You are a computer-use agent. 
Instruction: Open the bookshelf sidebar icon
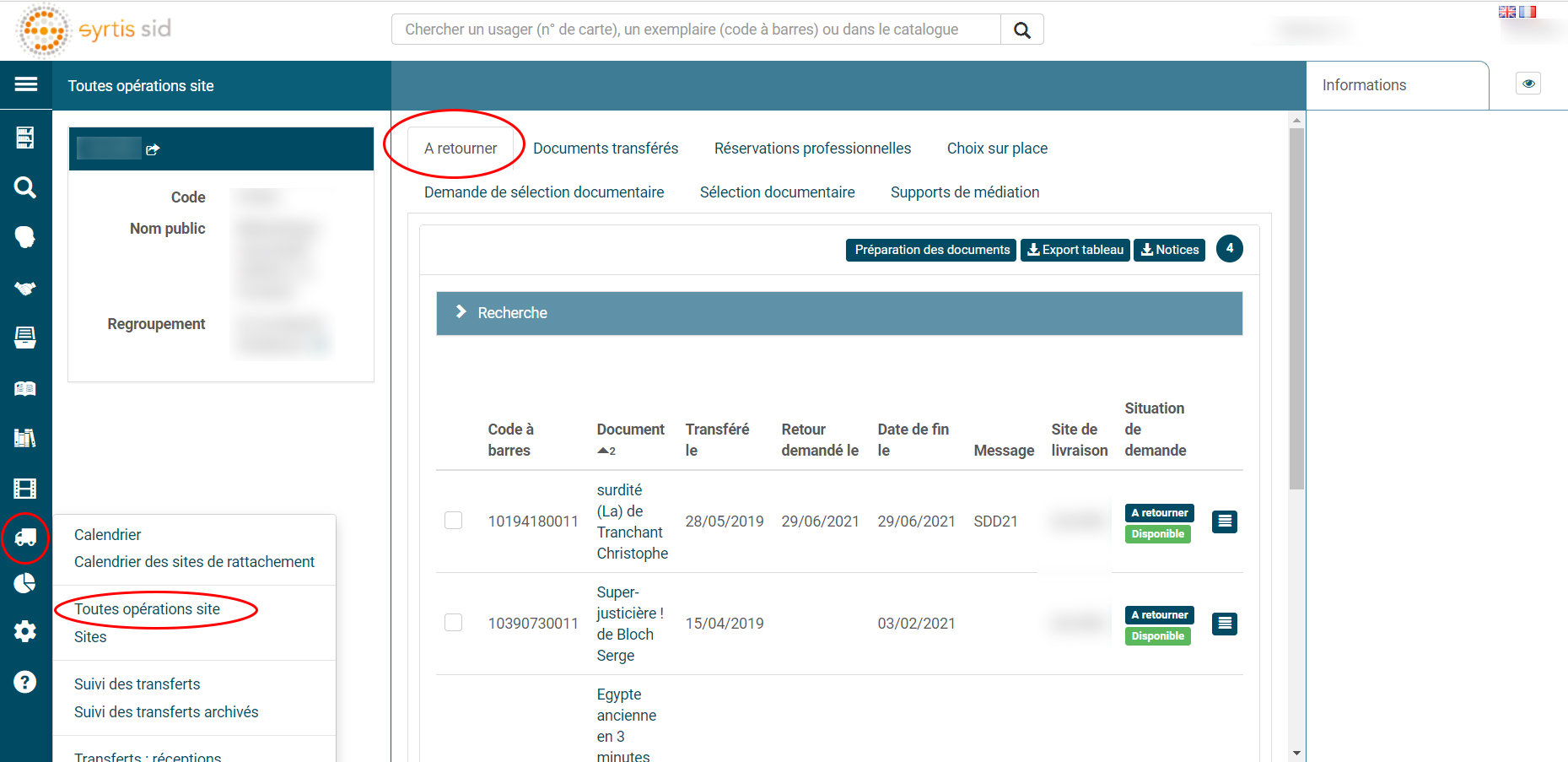click(x=25, y=438)
